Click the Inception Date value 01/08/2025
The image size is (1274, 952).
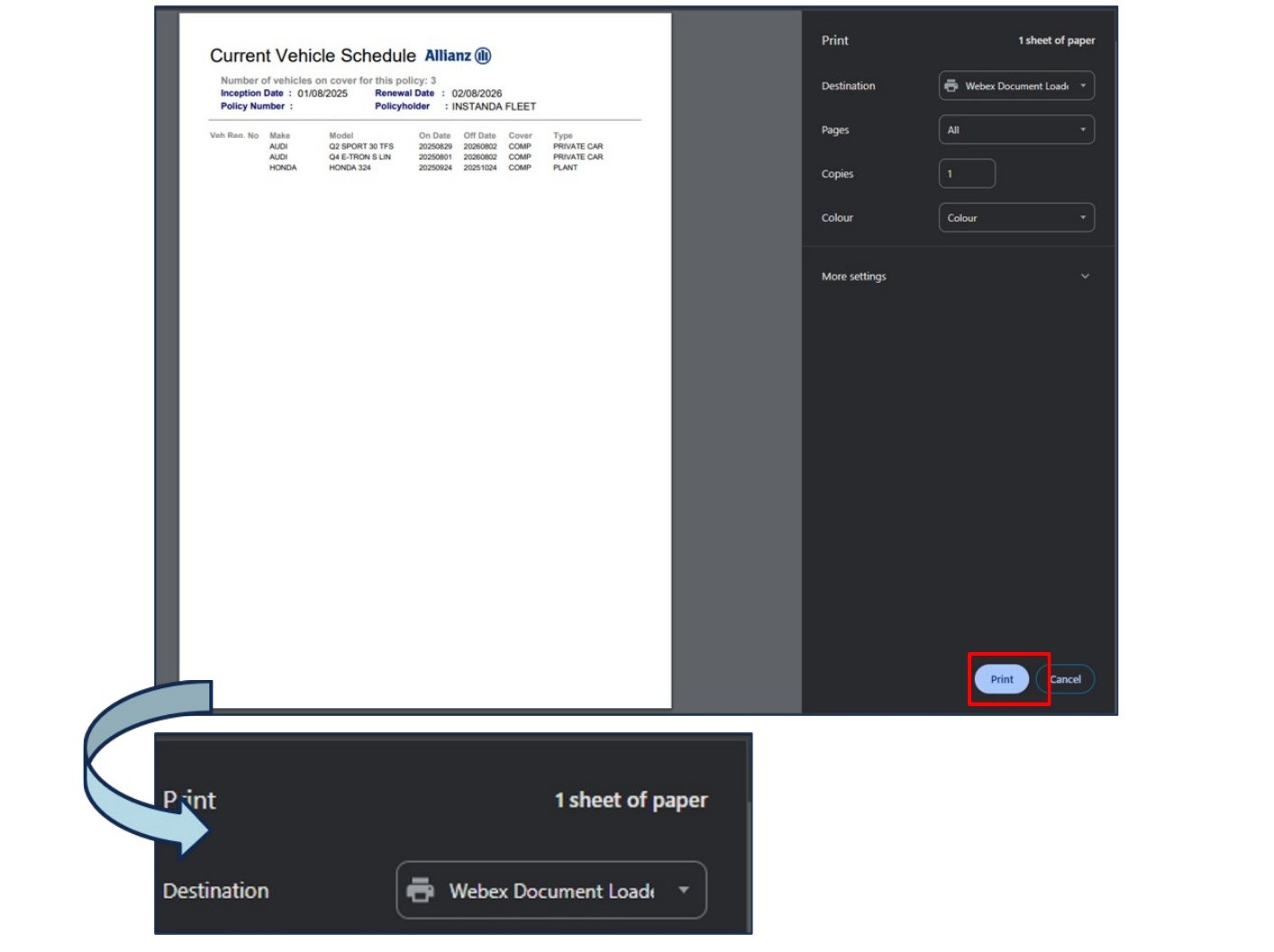pos(323,94)
